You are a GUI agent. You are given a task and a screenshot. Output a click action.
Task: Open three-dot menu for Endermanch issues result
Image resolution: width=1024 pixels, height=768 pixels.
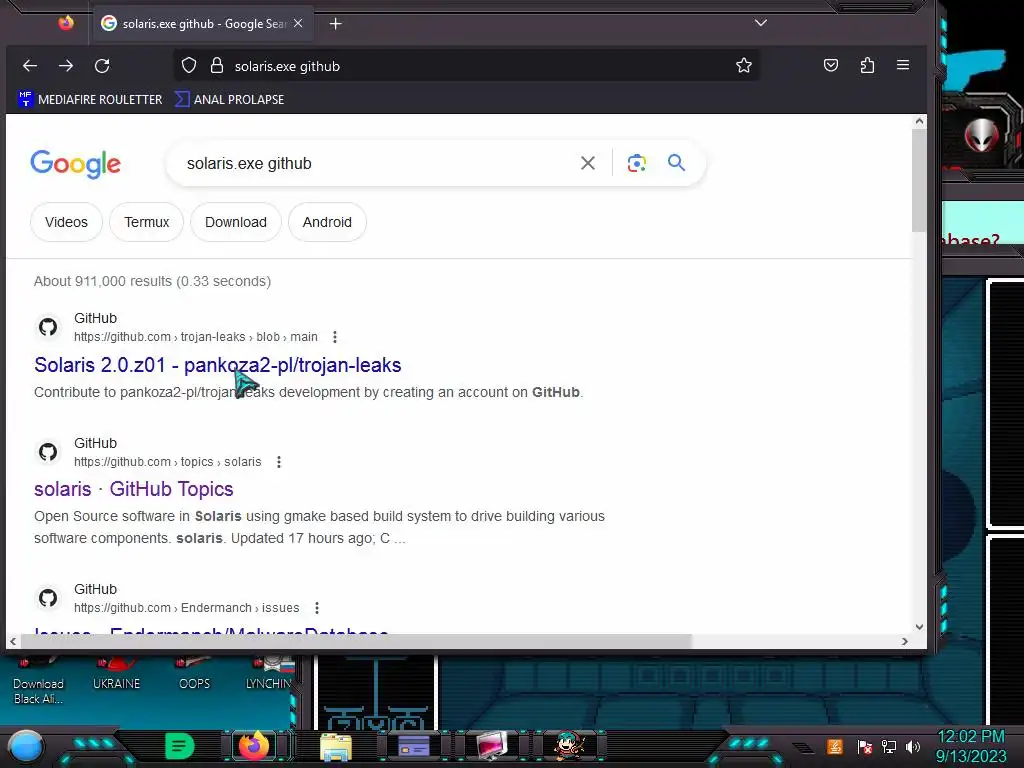[317, 608]
